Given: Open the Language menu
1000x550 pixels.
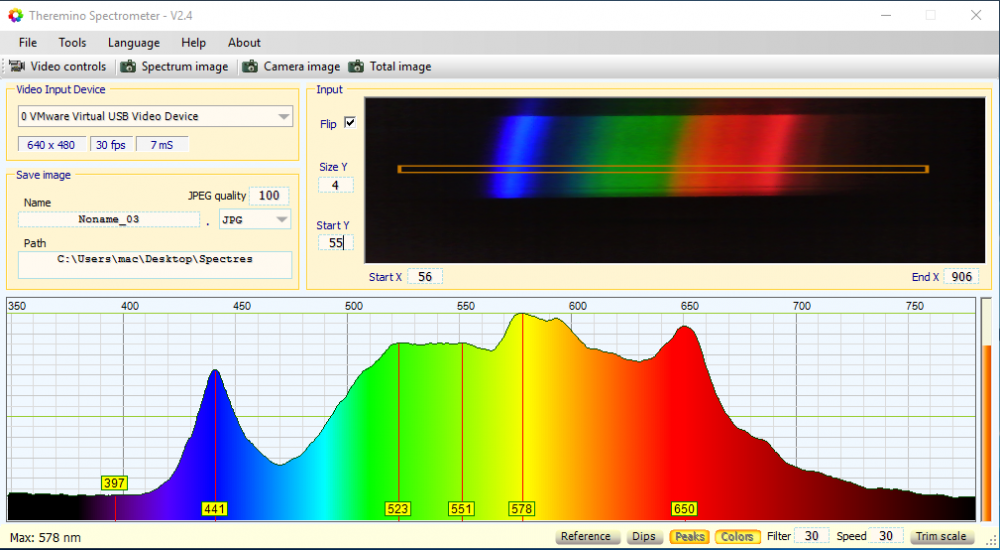Looking at the screenshot, I should point(133,43).
